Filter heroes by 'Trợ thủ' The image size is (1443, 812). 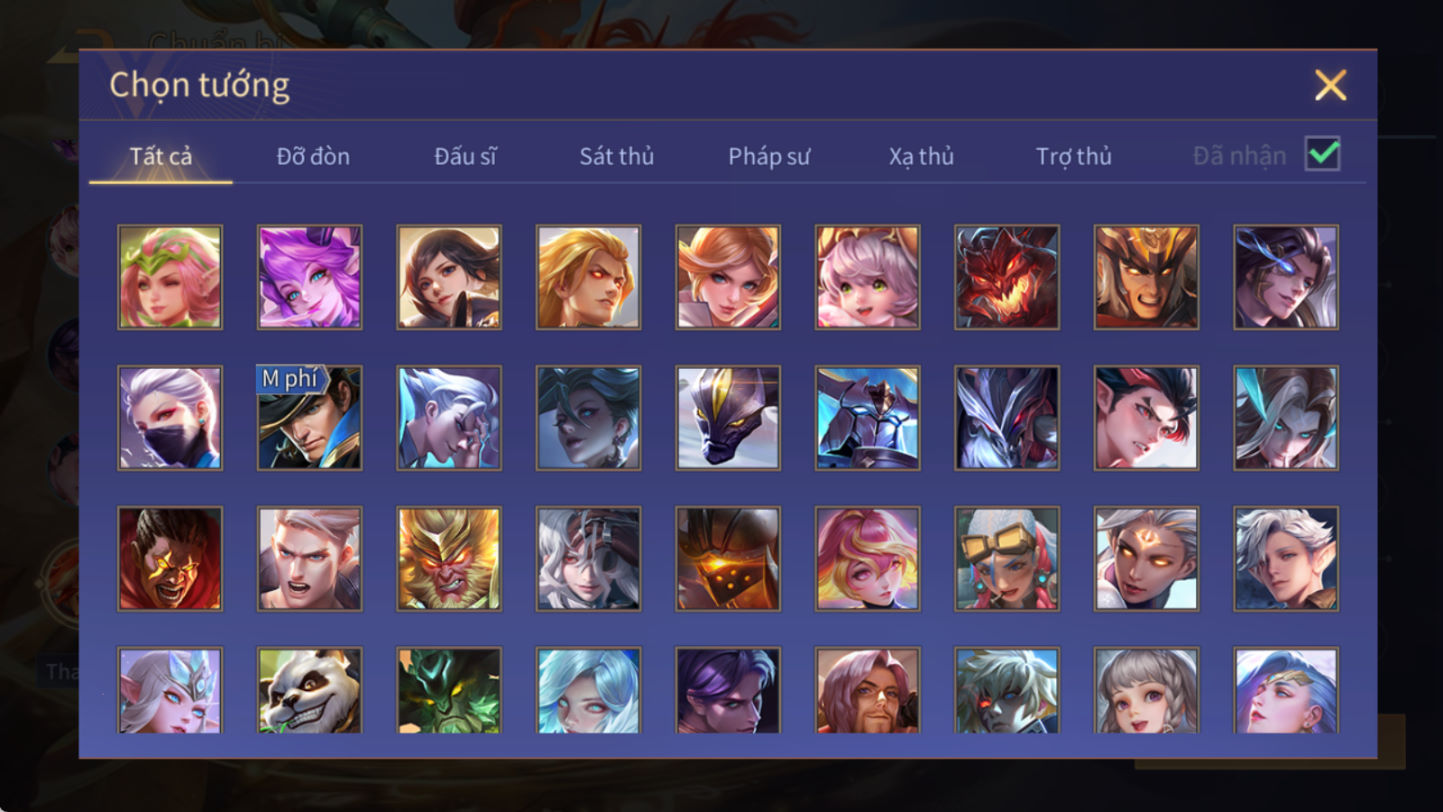[x=1074, y=156]
